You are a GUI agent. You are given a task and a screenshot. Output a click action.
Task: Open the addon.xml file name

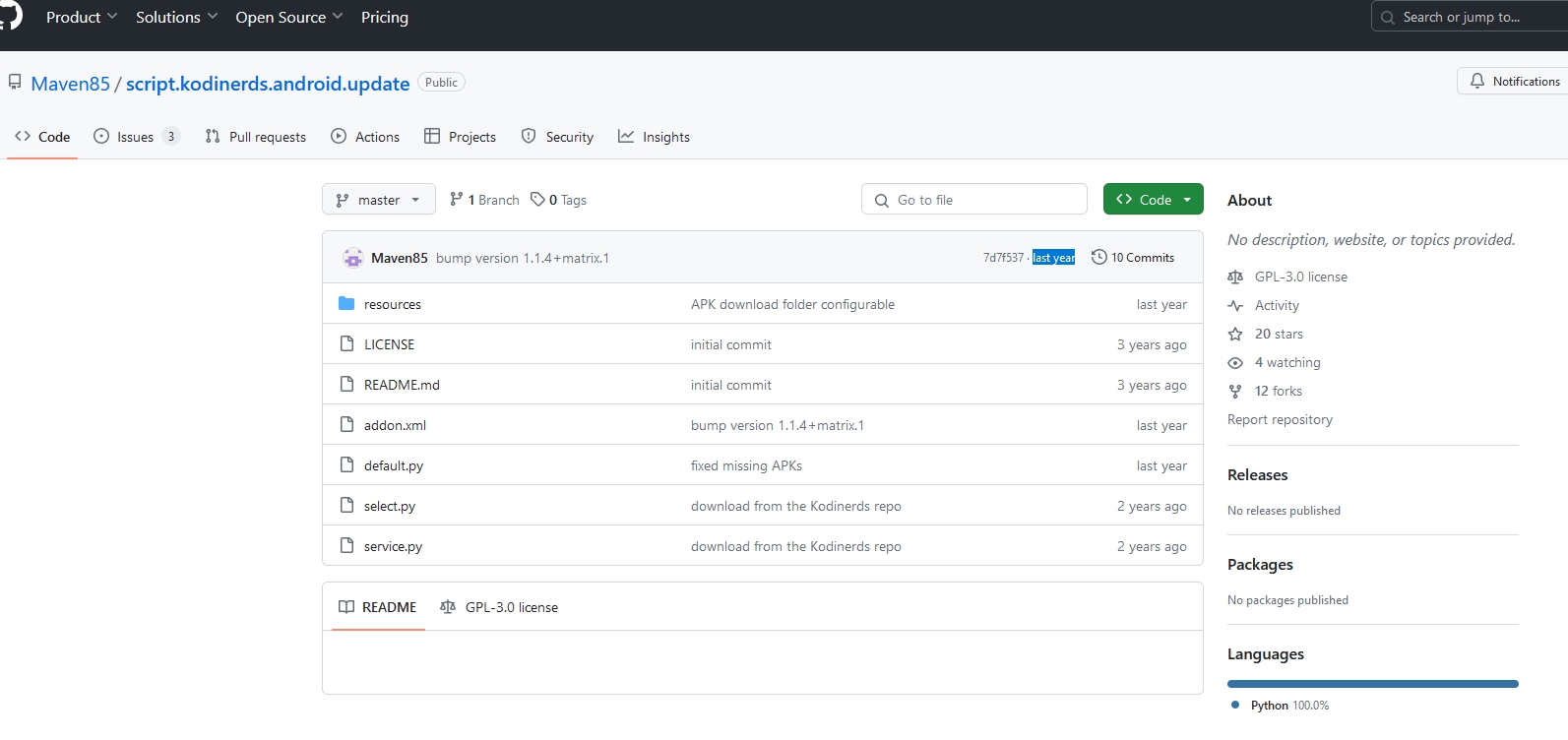[395, 425]
